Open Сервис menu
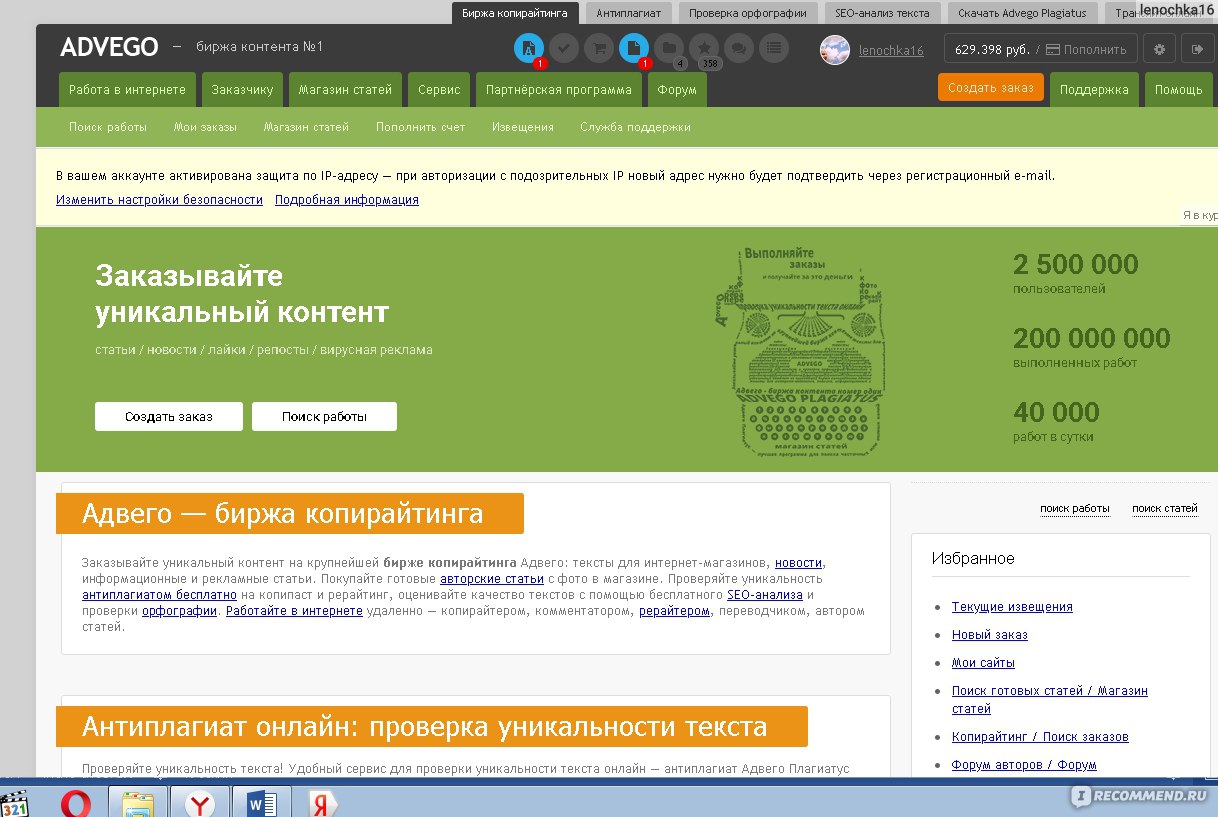The image size is (1218, 817). pos(439,90)
